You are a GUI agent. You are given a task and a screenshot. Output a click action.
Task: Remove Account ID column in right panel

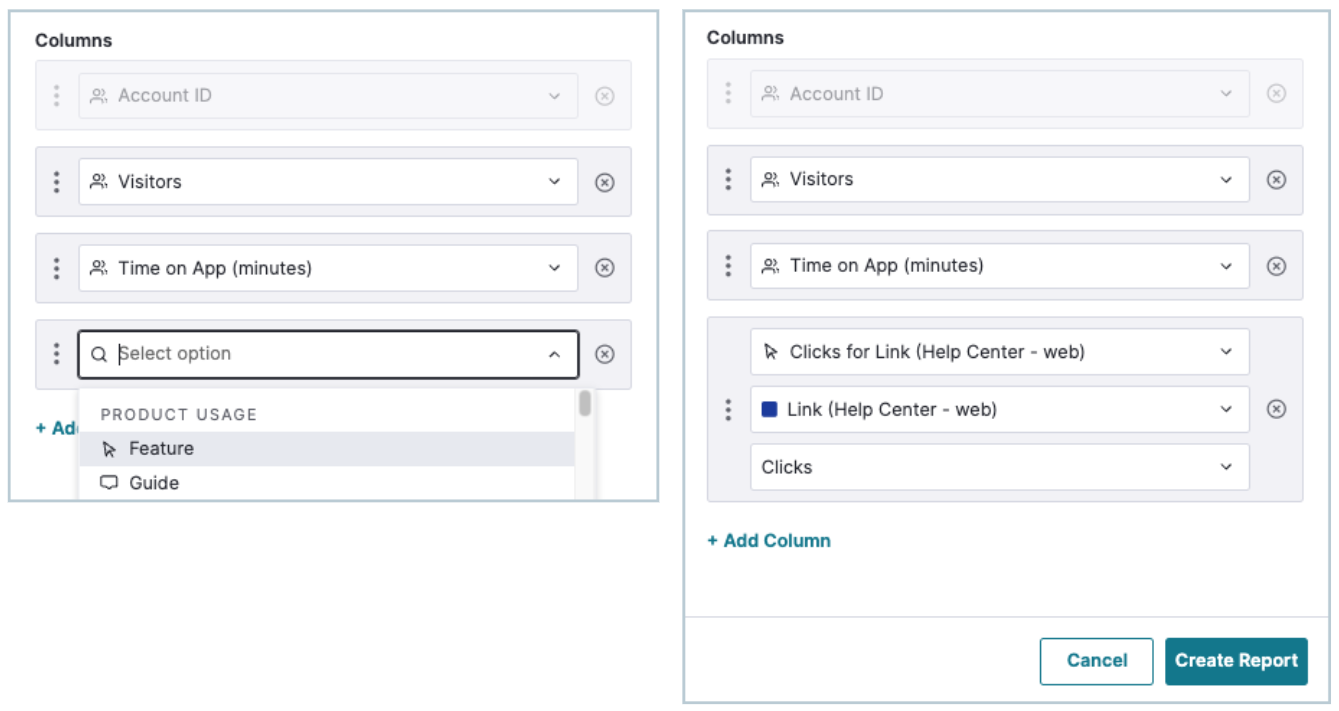tap(1276, 93)
